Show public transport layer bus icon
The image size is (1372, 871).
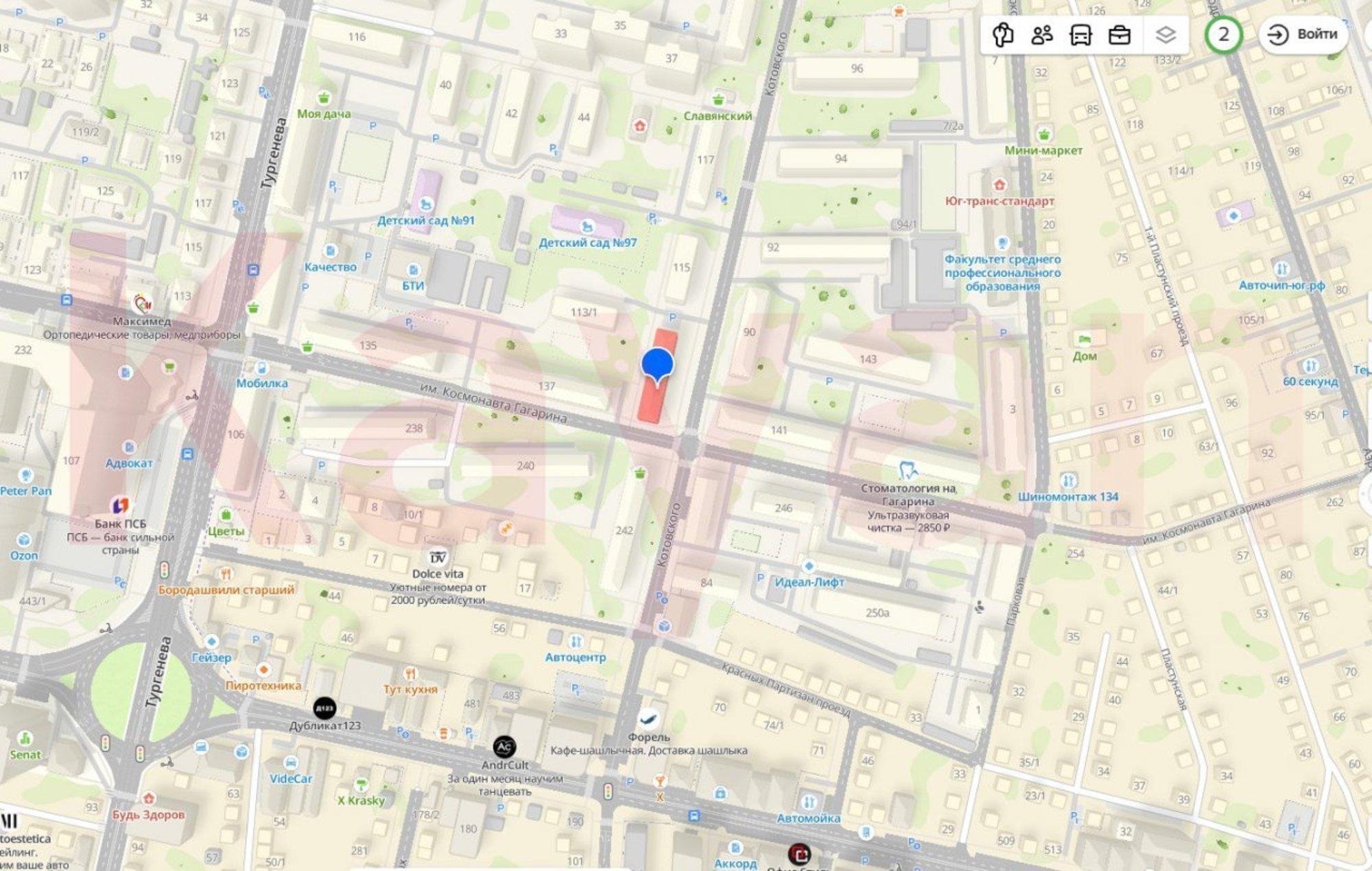point(1081,34)
